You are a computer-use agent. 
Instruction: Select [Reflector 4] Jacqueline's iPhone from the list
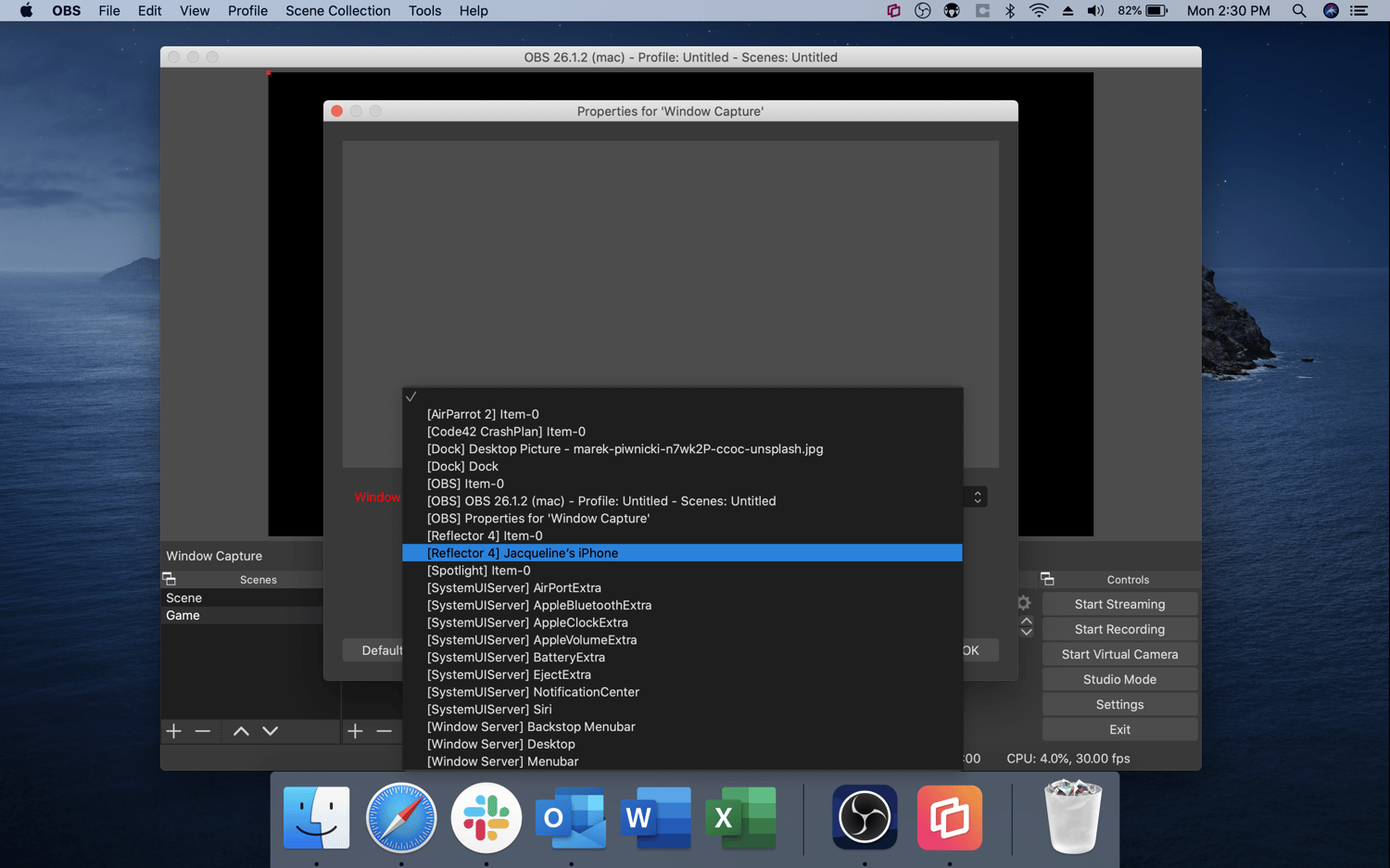523,552
